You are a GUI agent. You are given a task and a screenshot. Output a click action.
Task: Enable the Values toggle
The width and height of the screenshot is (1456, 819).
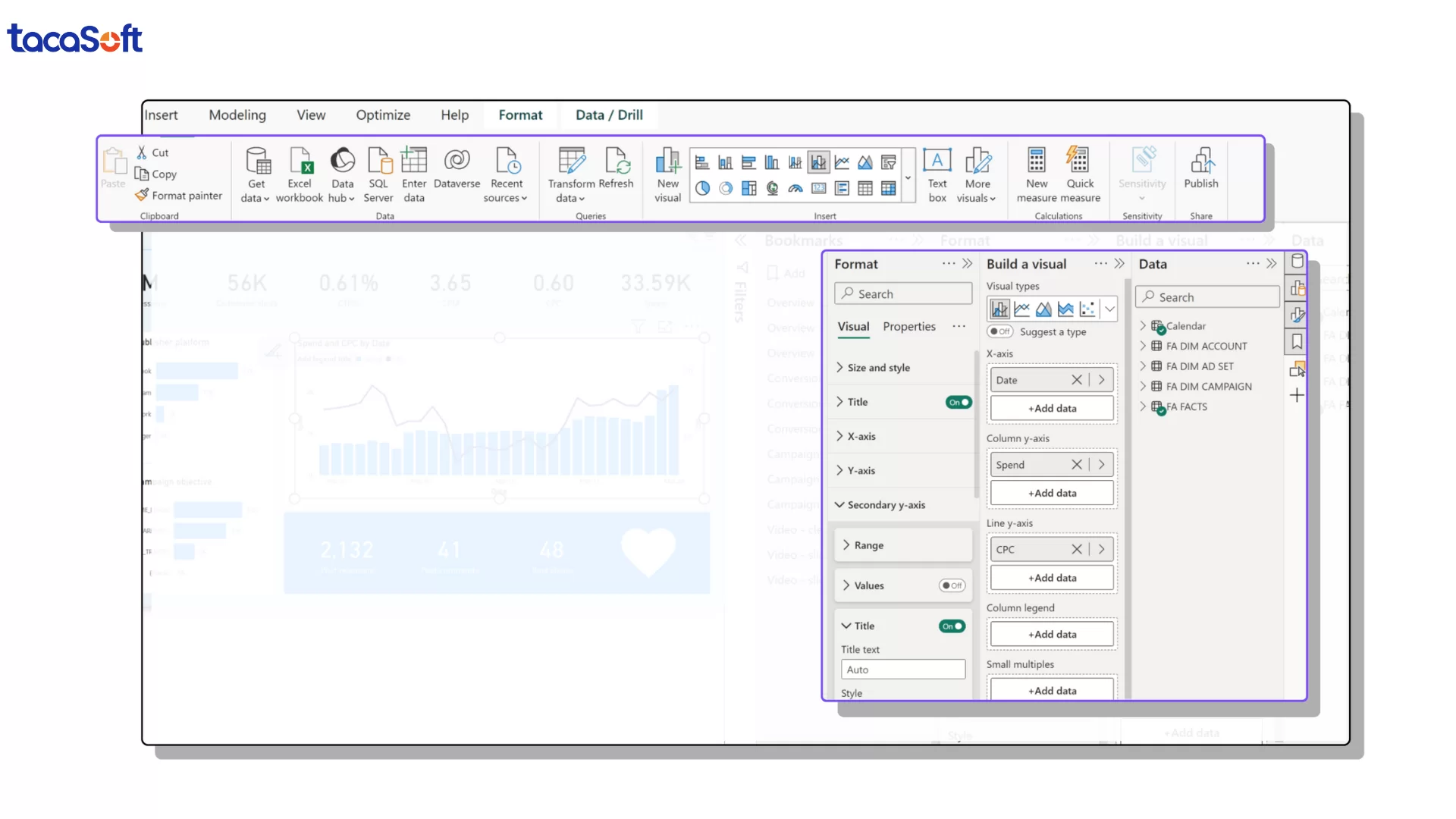(x=953, y=585)
